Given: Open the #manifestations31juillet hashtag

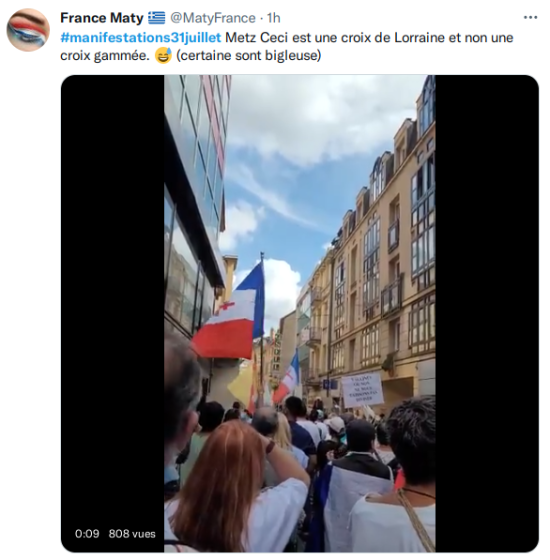Looking at the screenshot, I should click(x=141, y=38).
